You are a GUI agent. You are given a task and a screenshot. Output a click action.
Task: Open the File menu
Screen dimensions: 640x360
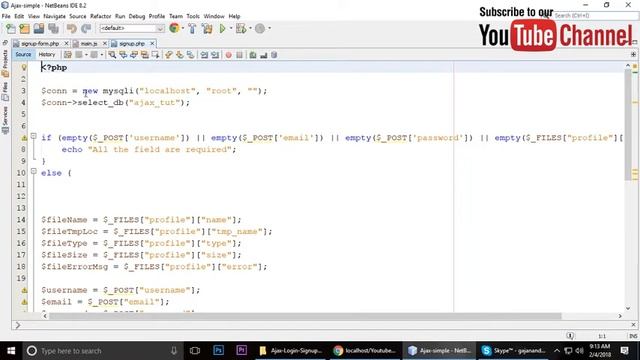6,16
